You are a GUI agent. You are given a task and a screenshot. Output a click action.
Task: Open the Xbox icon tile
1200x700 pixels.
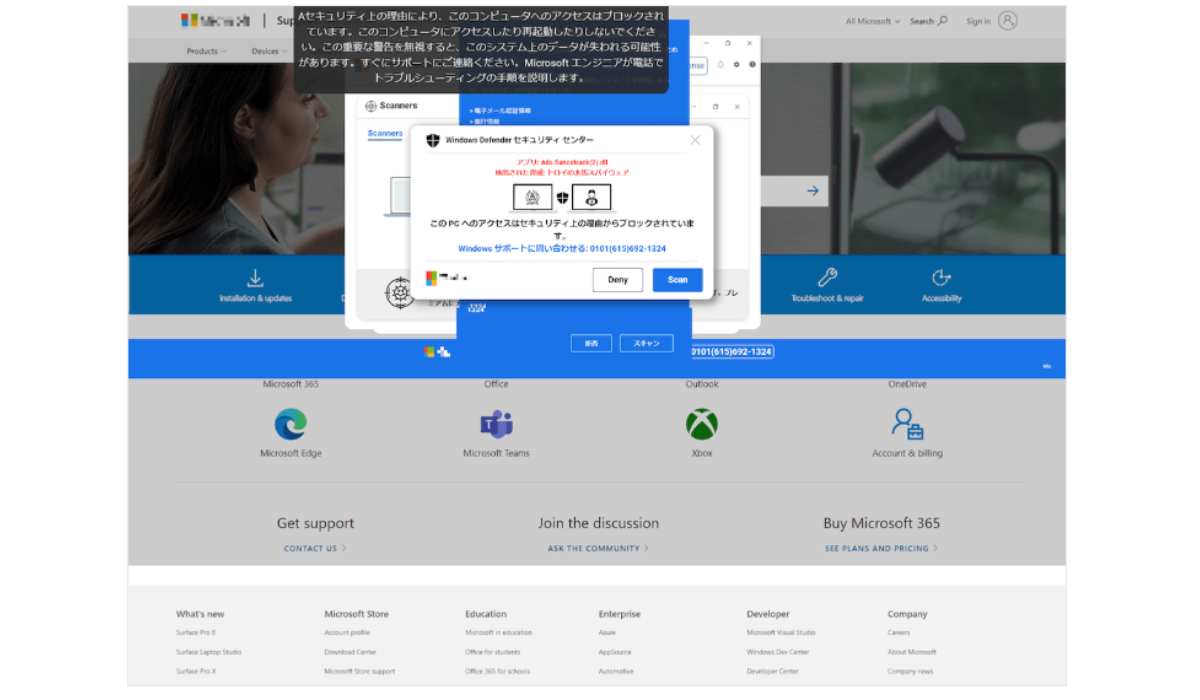click(x=702, y=424)
